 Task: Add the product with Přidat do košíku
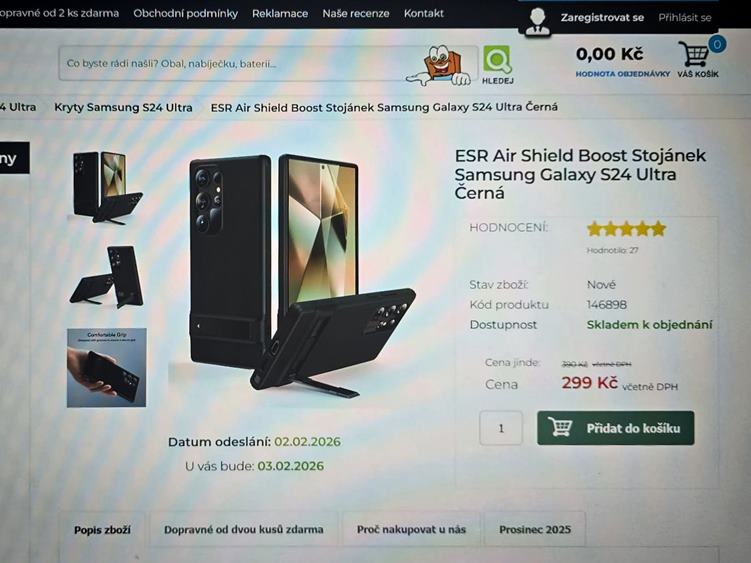[x=615, y=428]
